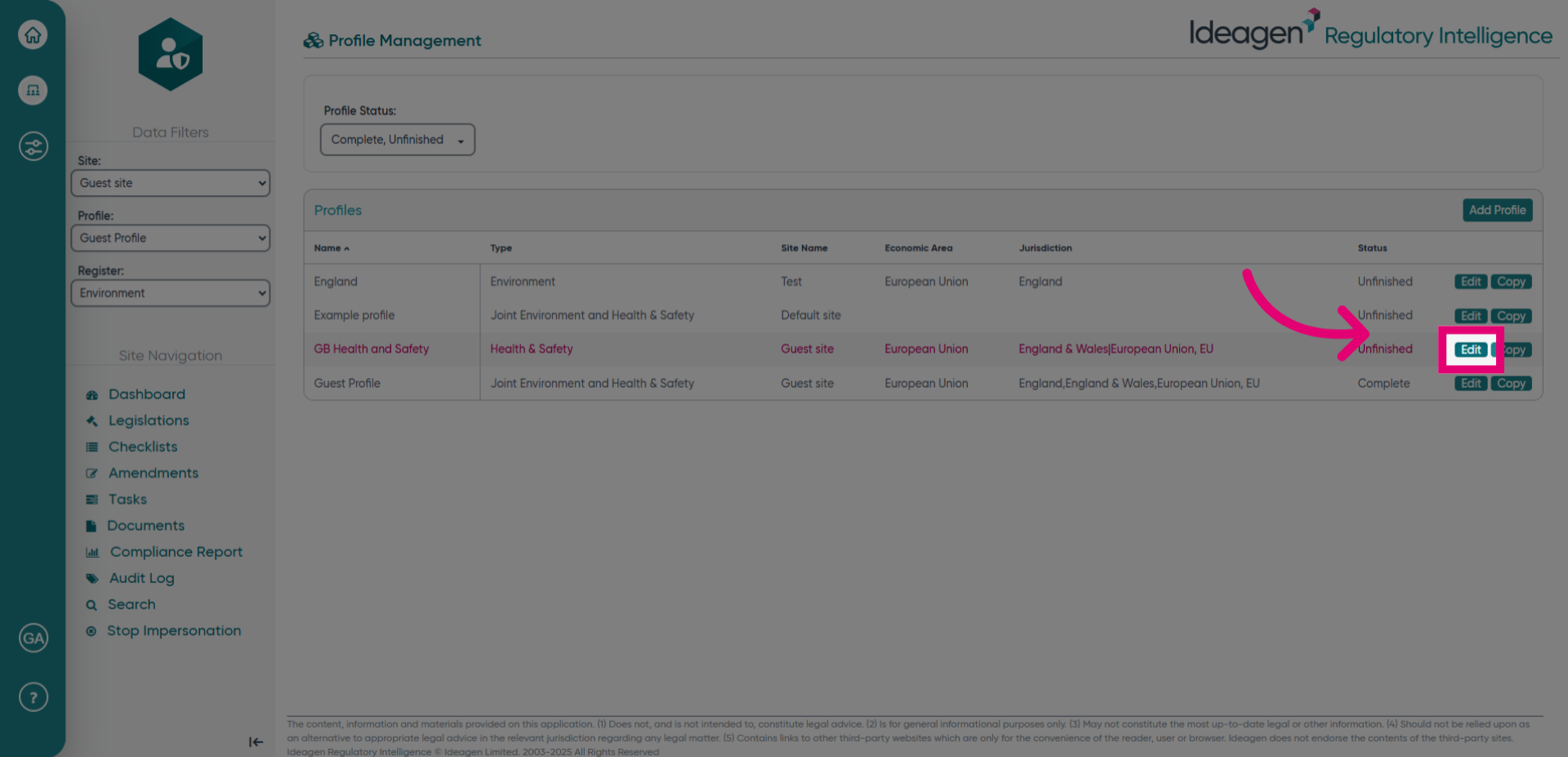Click the Status column header
The image size is (1568, 757).
pos(1372,248)
